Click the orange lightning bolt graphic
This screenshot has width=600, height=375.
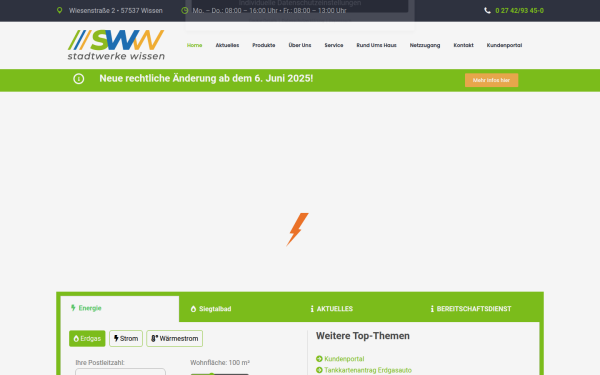[x=297, y=229]
